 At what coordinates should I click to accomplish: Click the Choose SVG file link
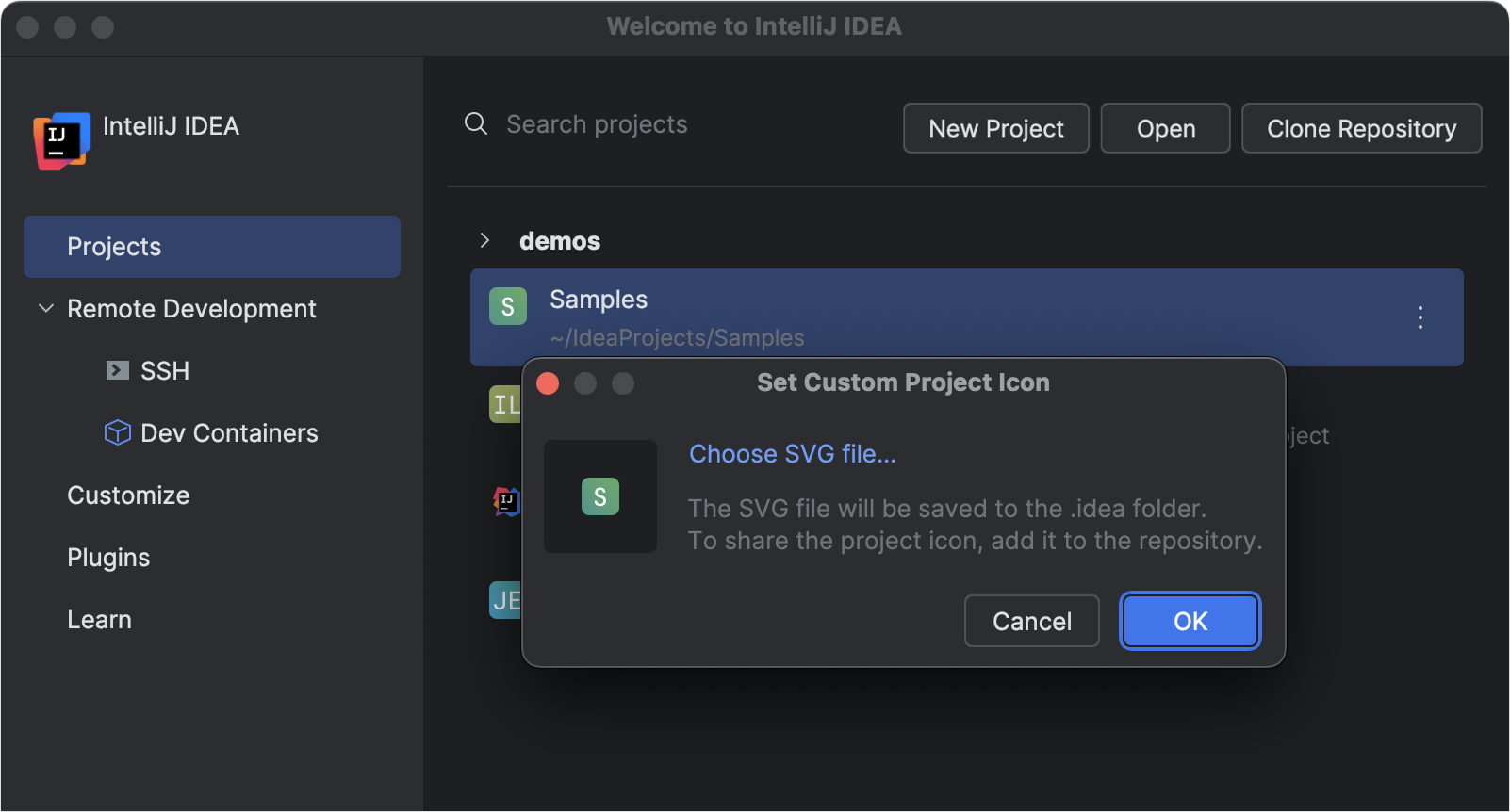coord(792,453)
